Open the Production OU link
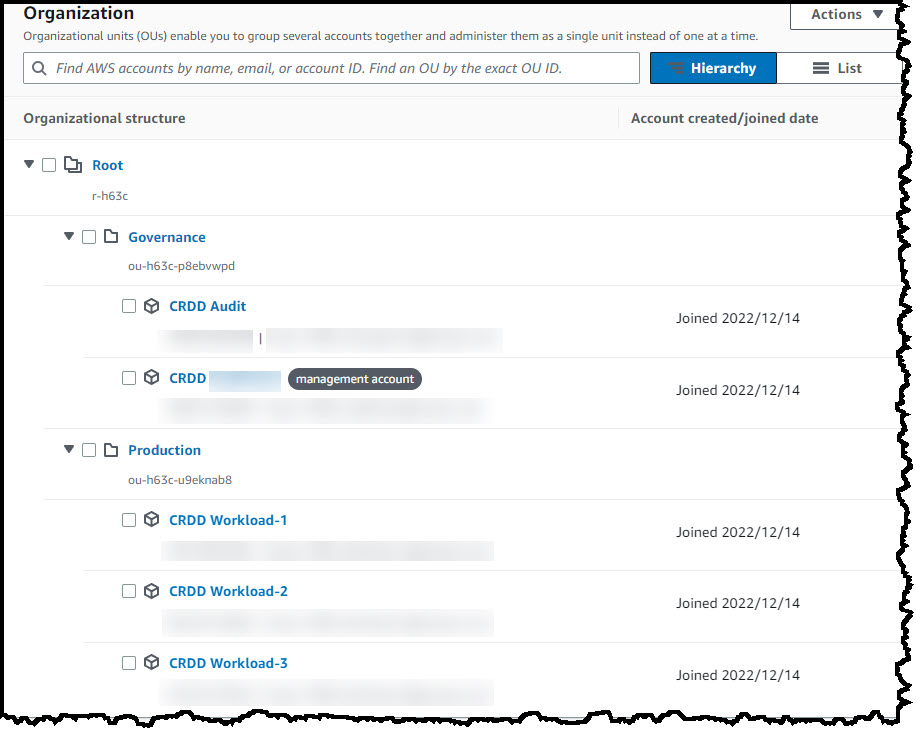This screenshot has height=730, width=916. 165,450
